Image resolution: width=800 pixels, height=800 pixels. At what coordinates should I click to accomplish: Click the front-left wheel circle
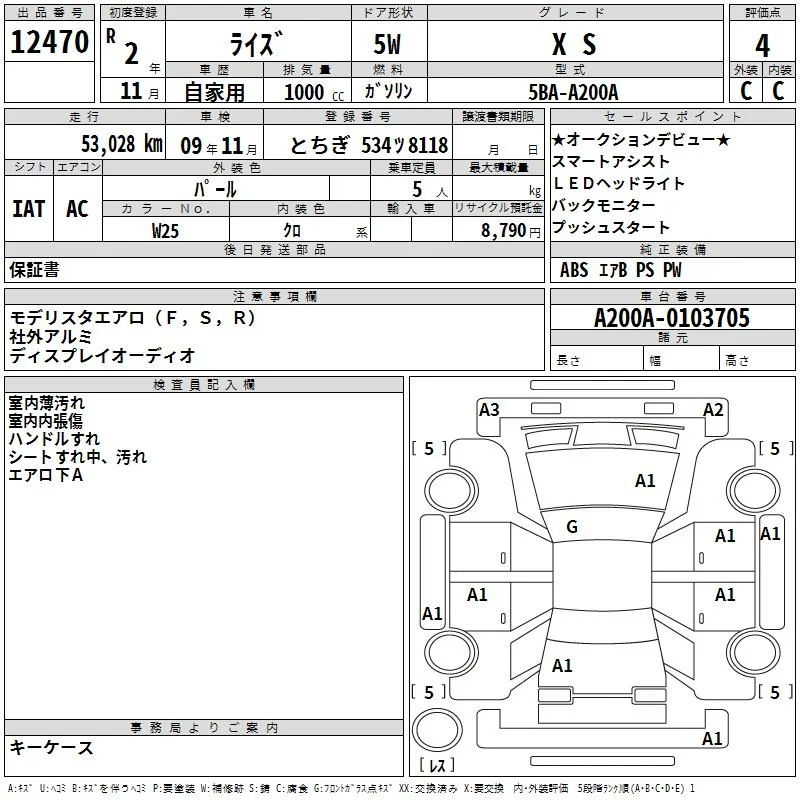(x=450, y=491)
